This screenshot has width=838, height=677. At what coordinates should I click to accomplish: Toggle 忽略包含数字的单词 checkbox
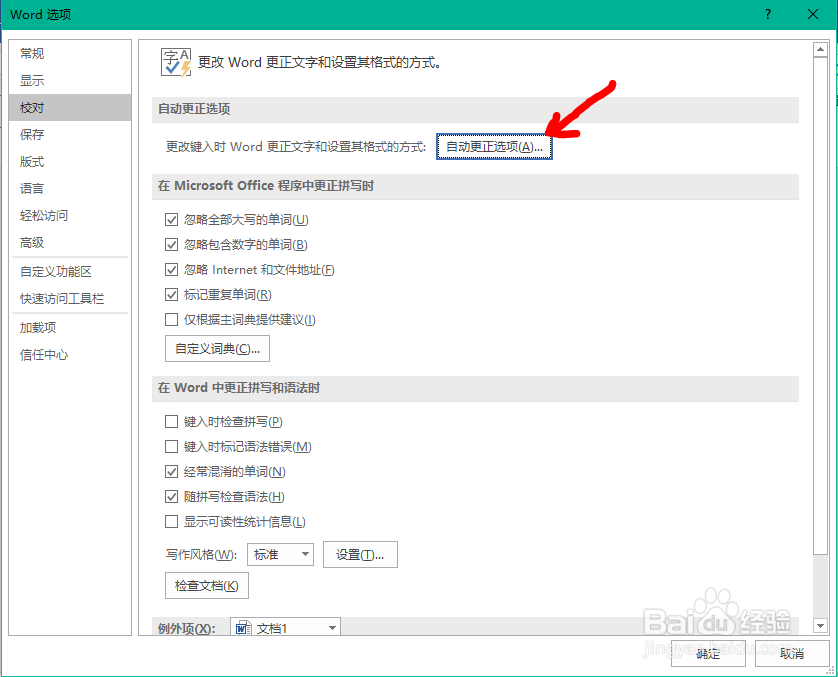(x=172, y=245)
